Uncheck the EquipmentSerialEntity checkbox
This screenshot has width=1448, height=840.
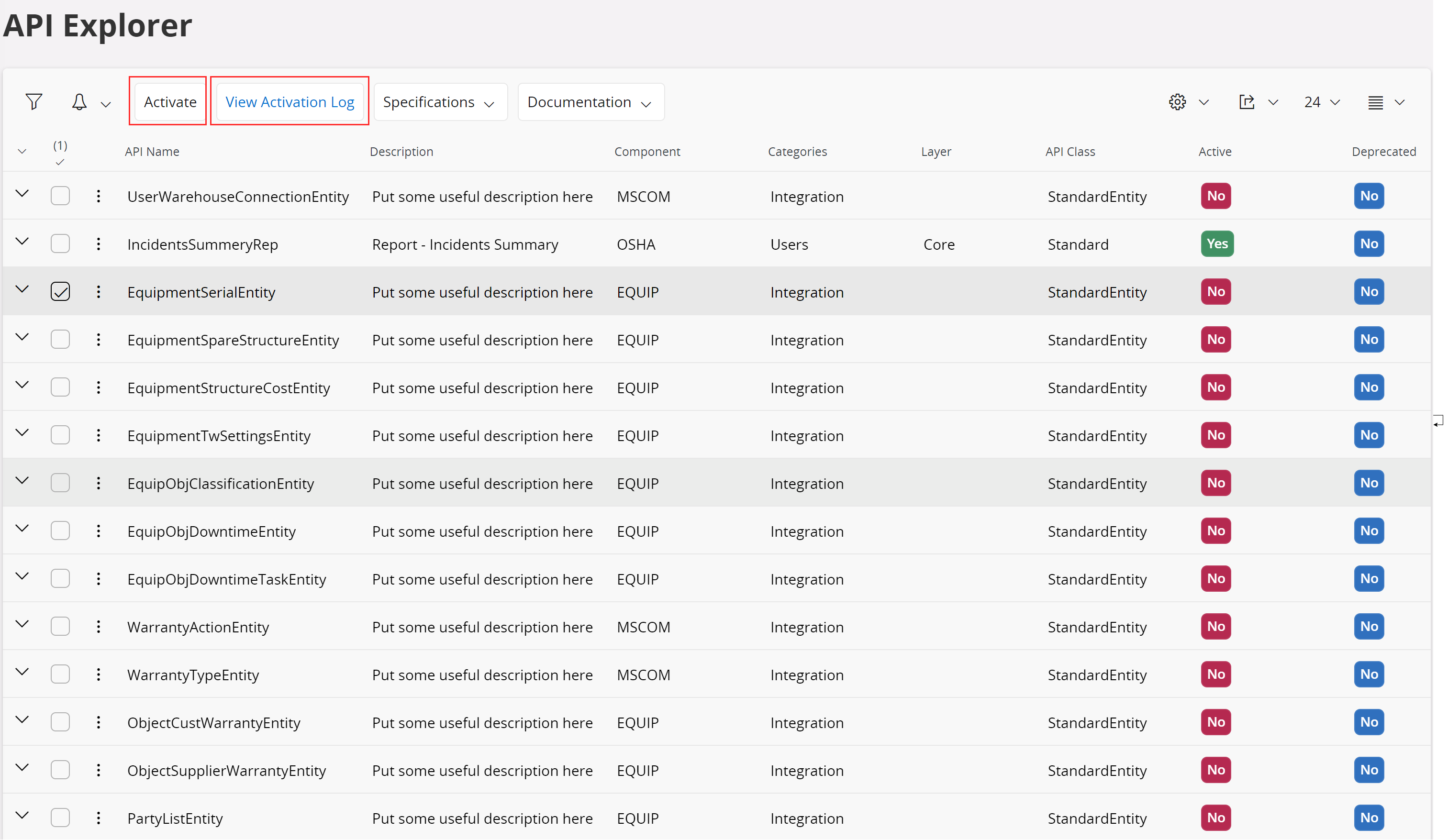[60, 292]
